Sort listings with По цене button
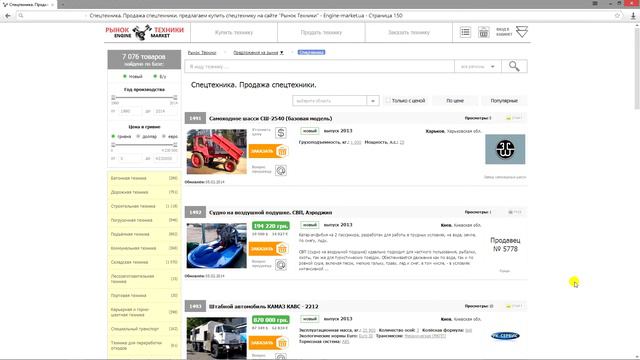Image resolution: width=640 pixels, height=360 pixels. (455, 100)
